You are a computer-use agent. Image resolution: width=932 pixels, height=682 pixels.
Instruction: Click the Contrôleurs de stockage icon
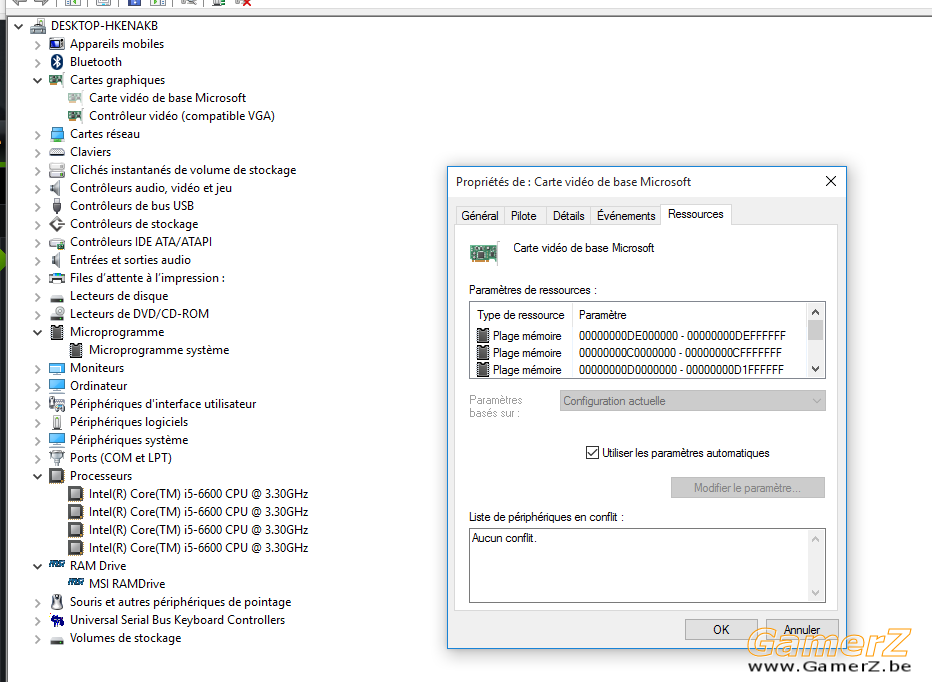pyautogui.click(x=57, y=224)
